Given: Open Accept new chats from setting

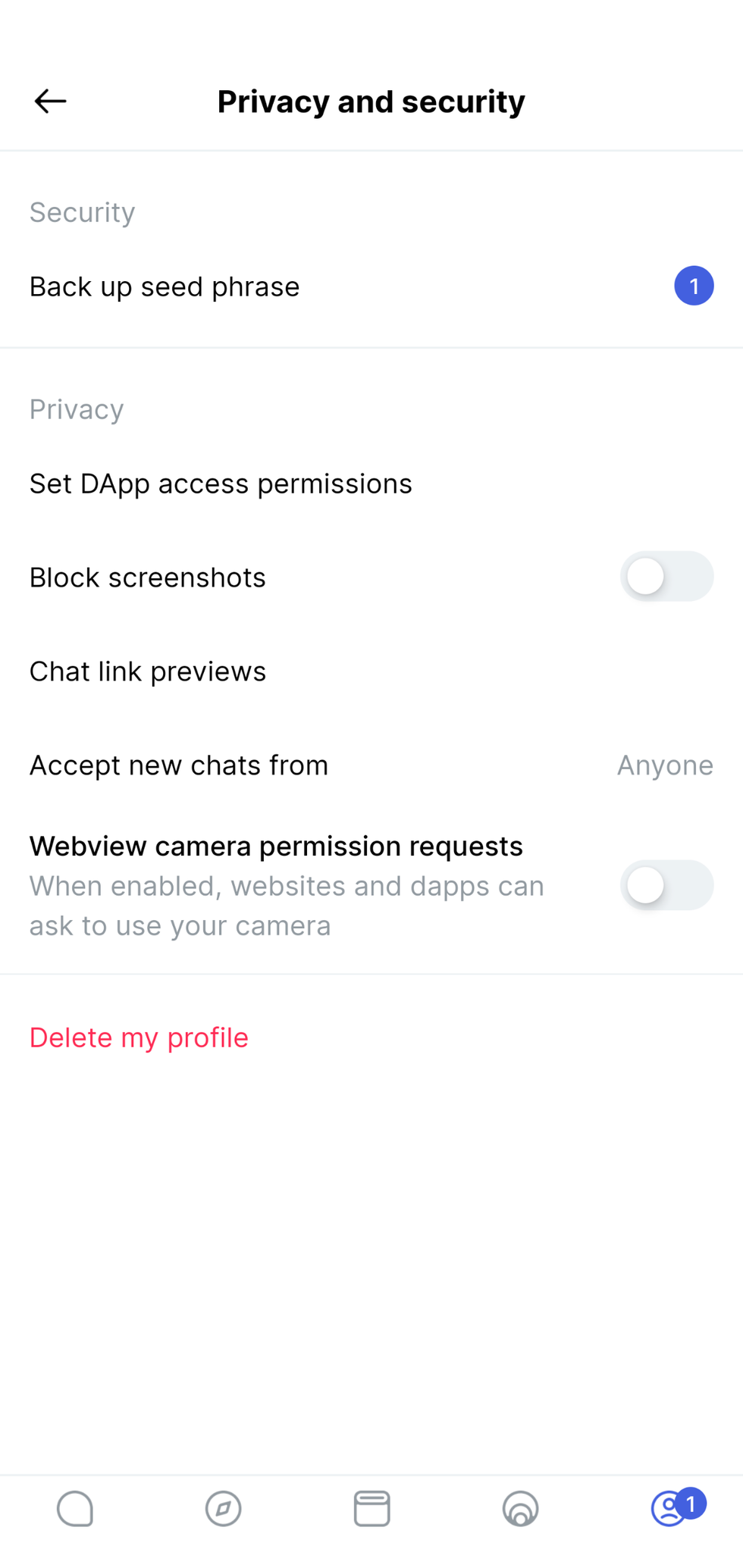Looking at the screenshot, I should tap(179, 765).
